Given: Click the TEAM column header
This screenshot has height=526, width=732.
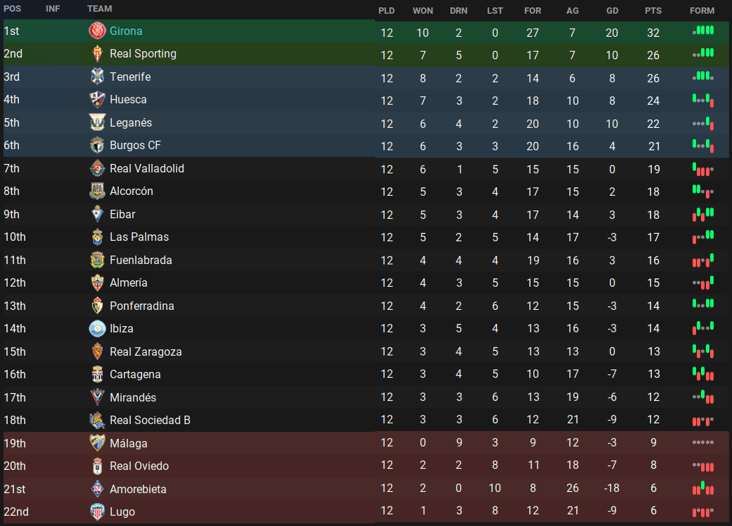Looking at the screenshot, I should coord(99,9).
